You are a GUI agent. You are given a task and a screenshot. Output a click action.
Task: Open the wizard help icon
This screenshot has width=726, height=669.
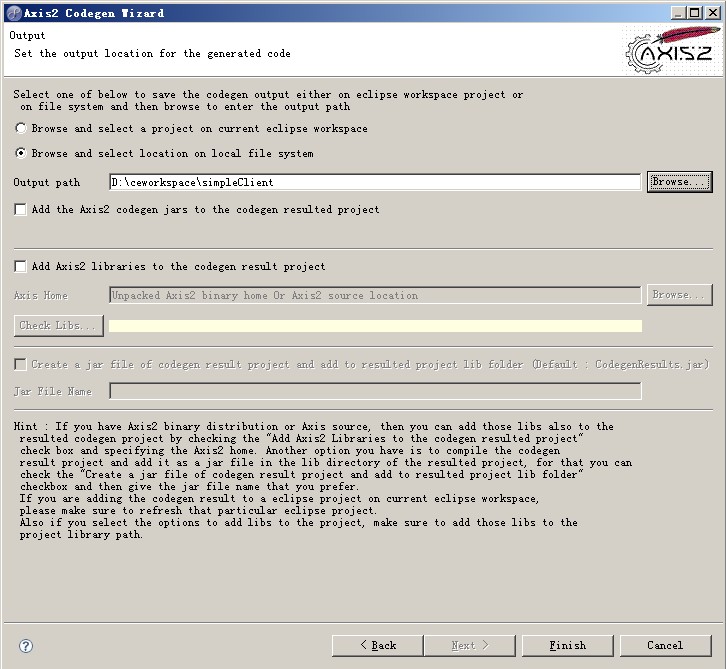pos(26,646)
